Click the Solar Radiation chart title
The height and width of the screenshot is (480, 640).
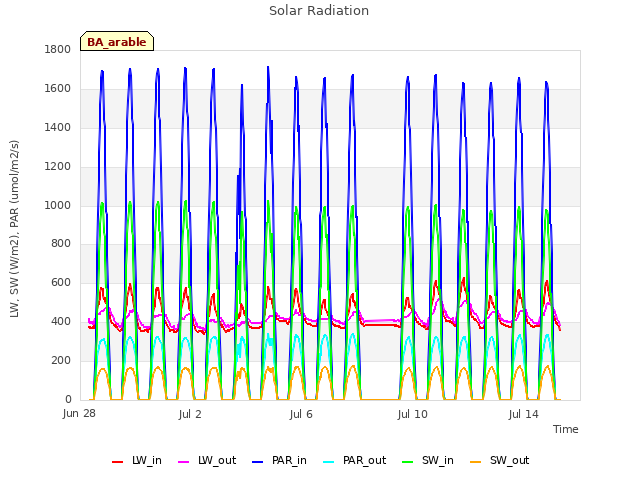pos(319,11)
